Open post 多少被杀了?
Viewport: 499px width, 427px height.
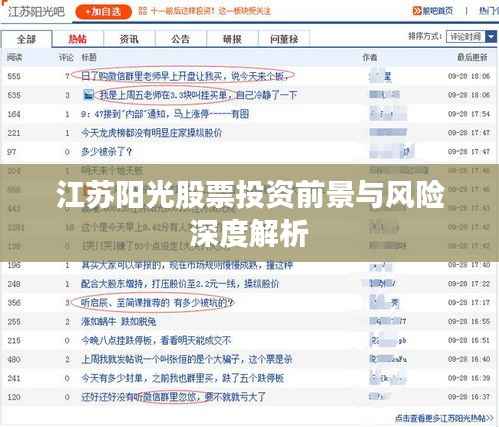pyautogui.click(x=107, y=152)
